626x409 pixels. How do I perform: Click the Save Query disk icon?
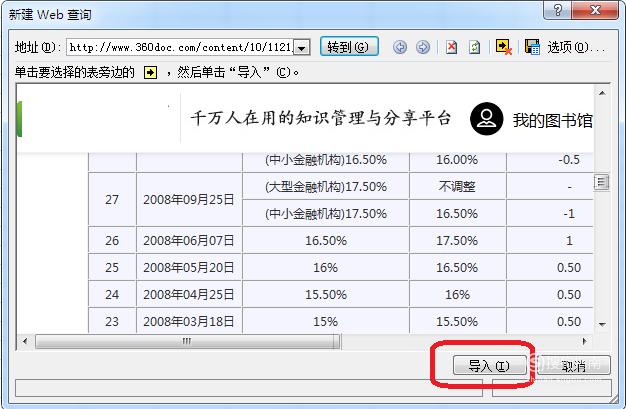[532, 47]
